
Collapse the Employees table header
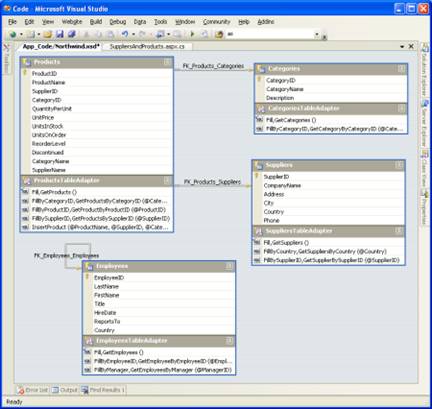pos(229,266)
